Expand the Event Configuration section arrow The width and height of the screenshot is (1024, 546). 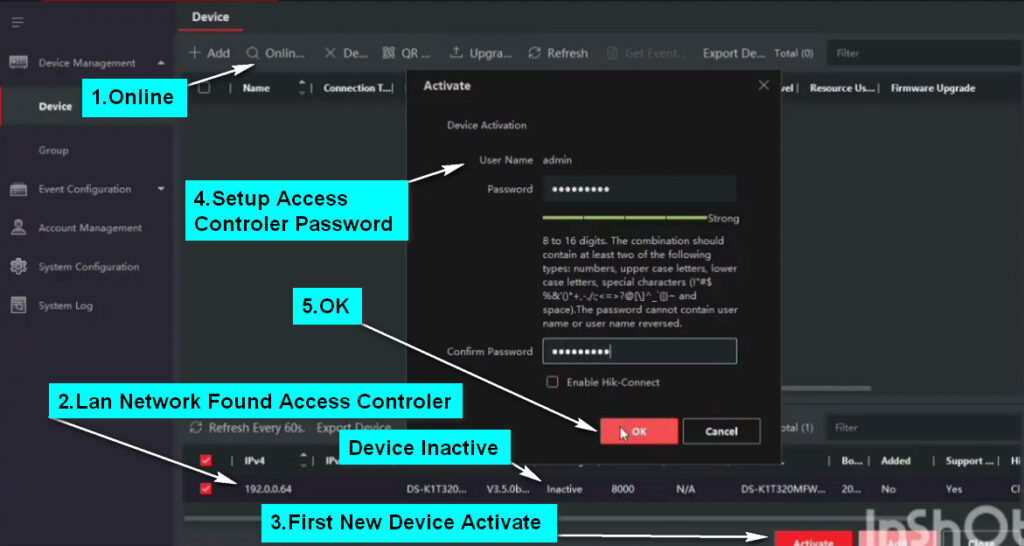(x=161, y=189)
